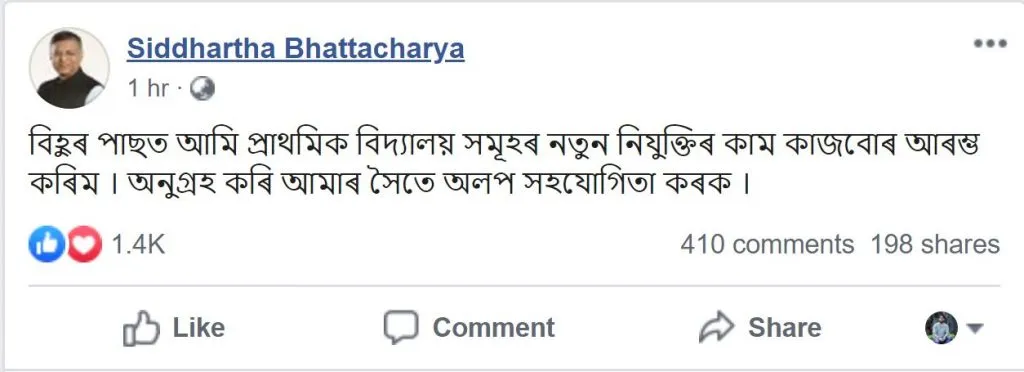Click the thumbs-up outline icon beside Like
The image size is (1024, 372).
tap(141, 328)
